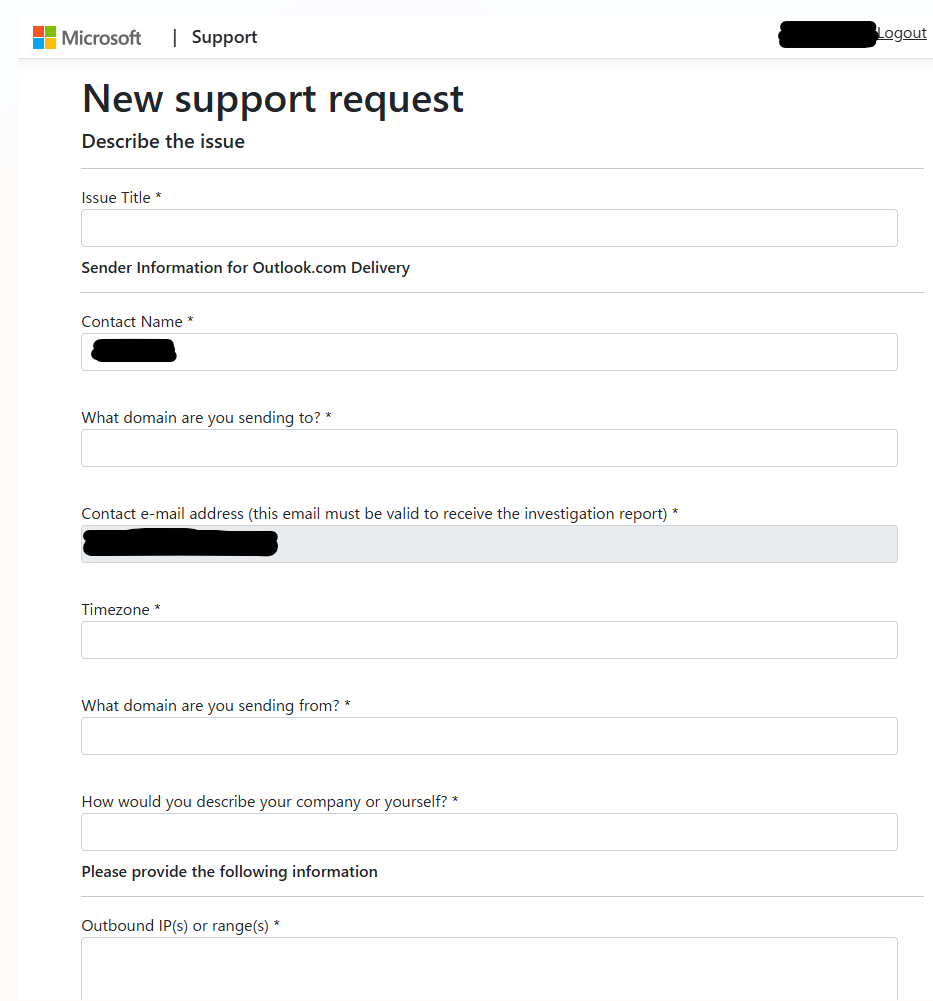Click the Microsoft logo icon

point(45,38)
